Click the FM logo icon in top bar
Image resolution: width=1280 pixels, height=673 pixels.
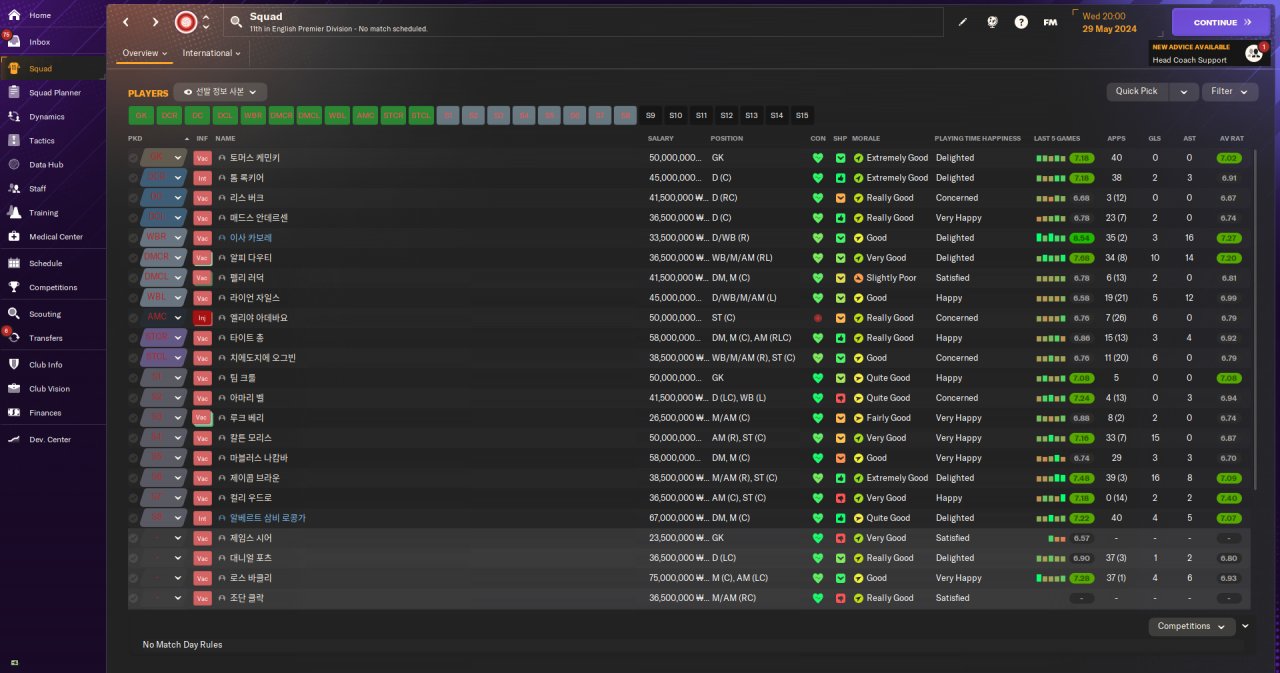point(1050,22)
